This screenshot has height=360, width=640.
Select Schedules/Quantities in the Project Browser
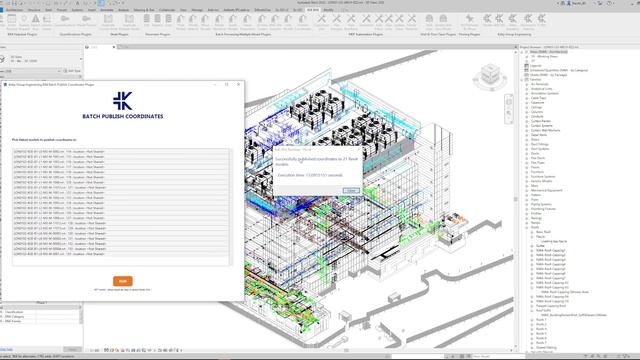pos(559,70)
